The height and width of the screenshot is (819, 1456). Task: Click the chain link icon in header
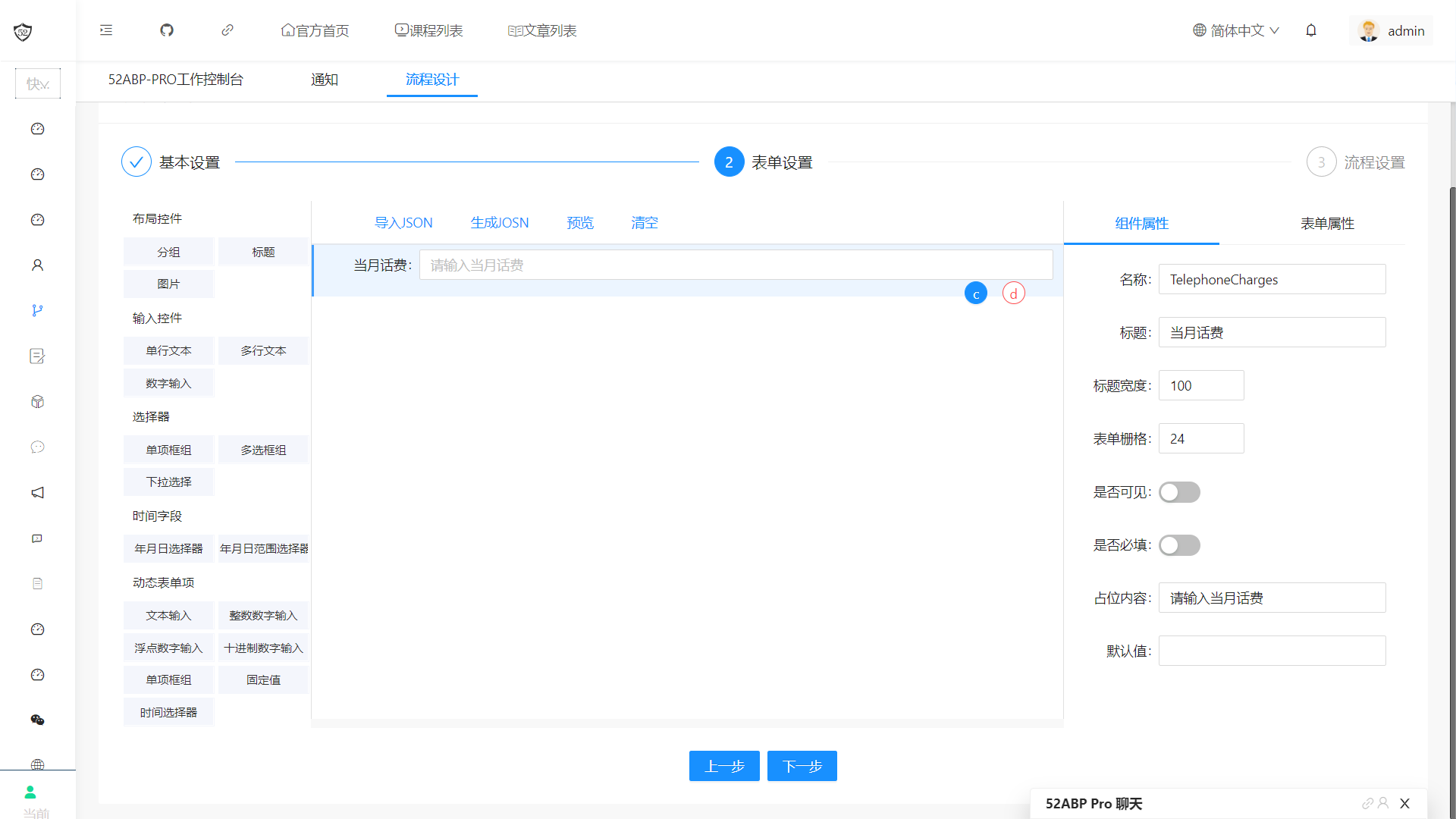click(x=227, y=30)
